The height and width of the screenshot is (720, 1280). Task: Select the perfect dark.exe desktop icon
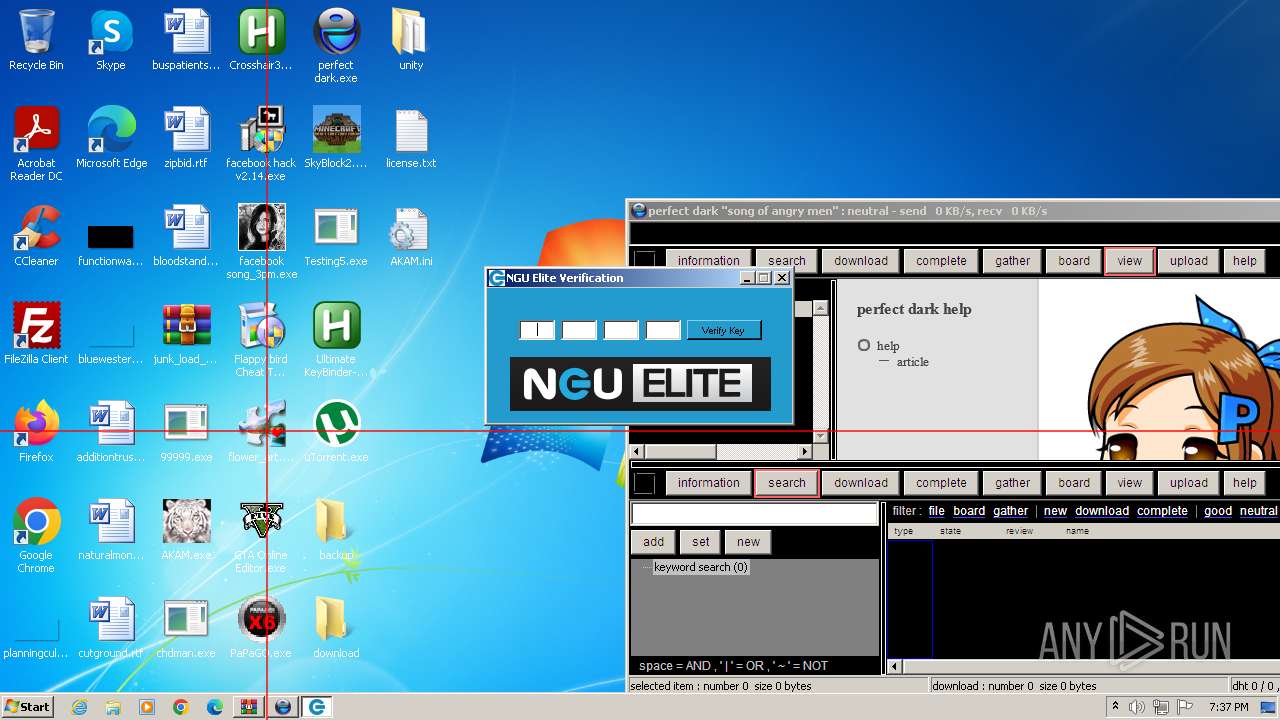click(x=336, y=47)
